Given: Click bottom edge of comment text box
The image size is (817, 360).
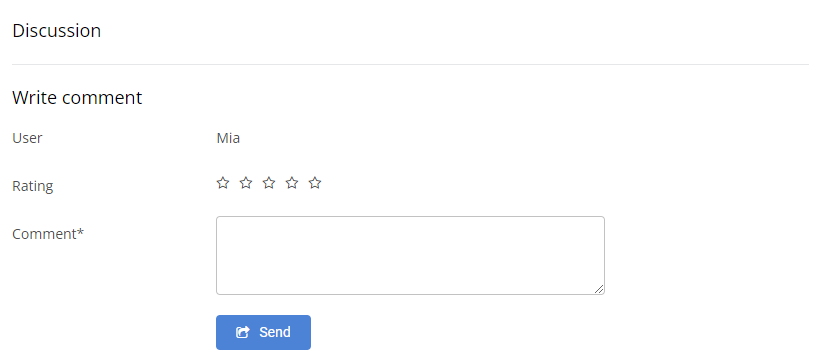Looking at the screenshot, I should pyautogui.click(x=411, y=294).
